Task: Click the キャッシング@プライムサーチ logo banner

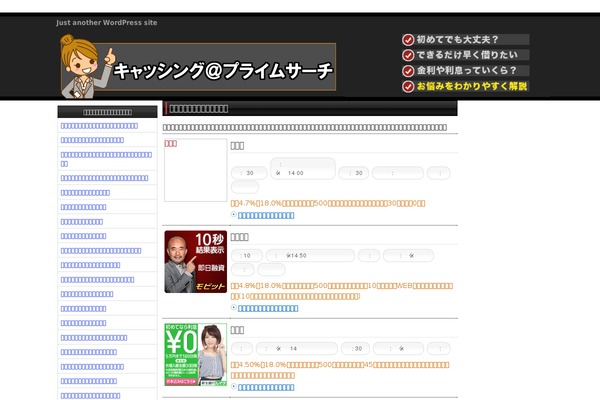Action: (198, 67)
